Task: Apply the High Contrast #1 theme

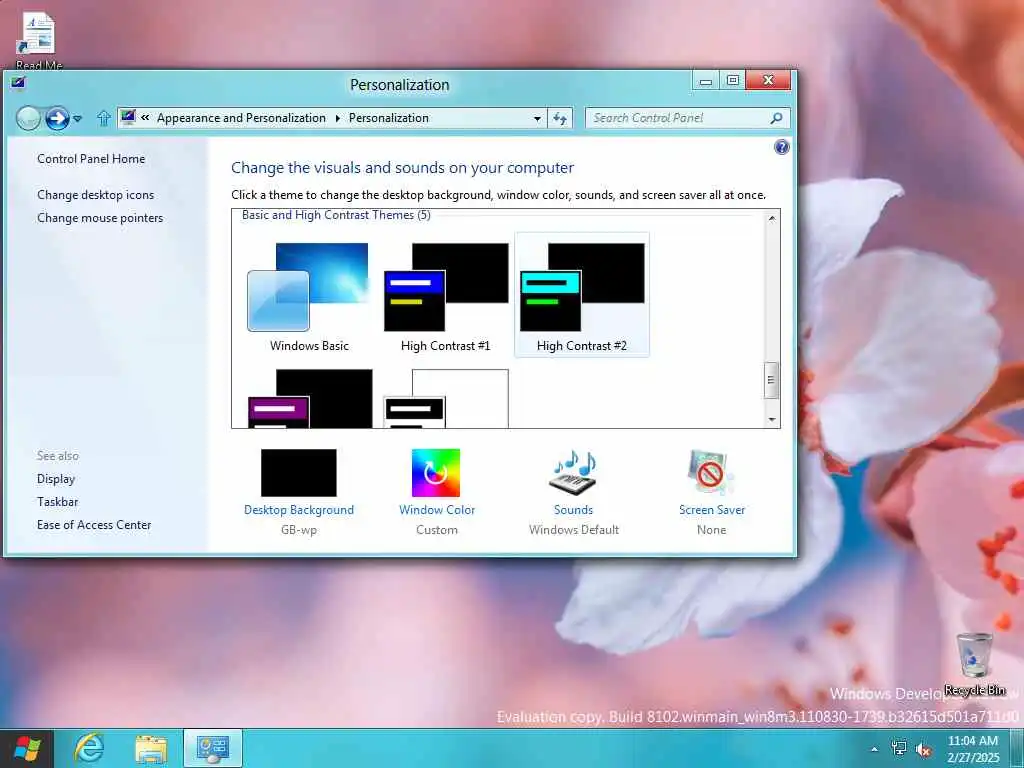Action: 445,297
